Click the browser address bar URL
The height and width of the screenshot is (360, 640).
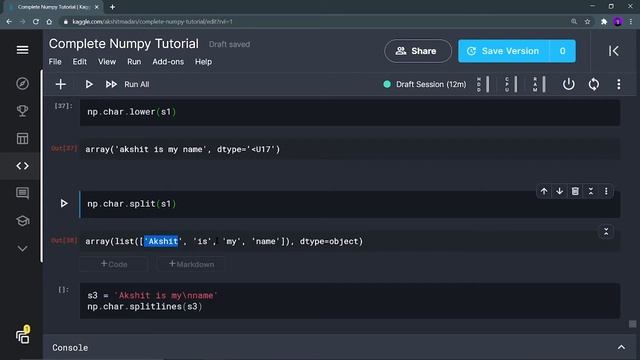[x=152, y=22]
